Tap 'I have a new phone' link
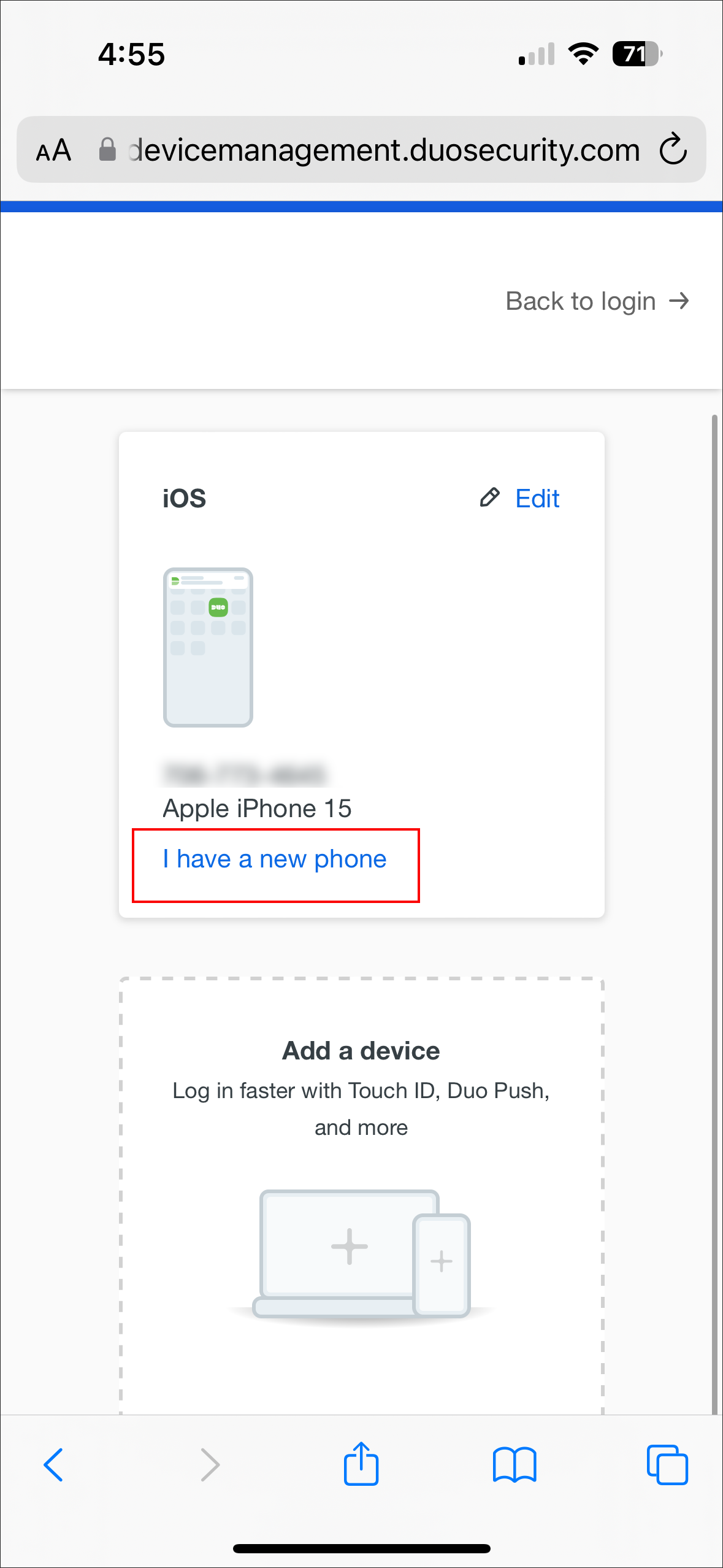Screen dimensions: 723x1568 274,859
